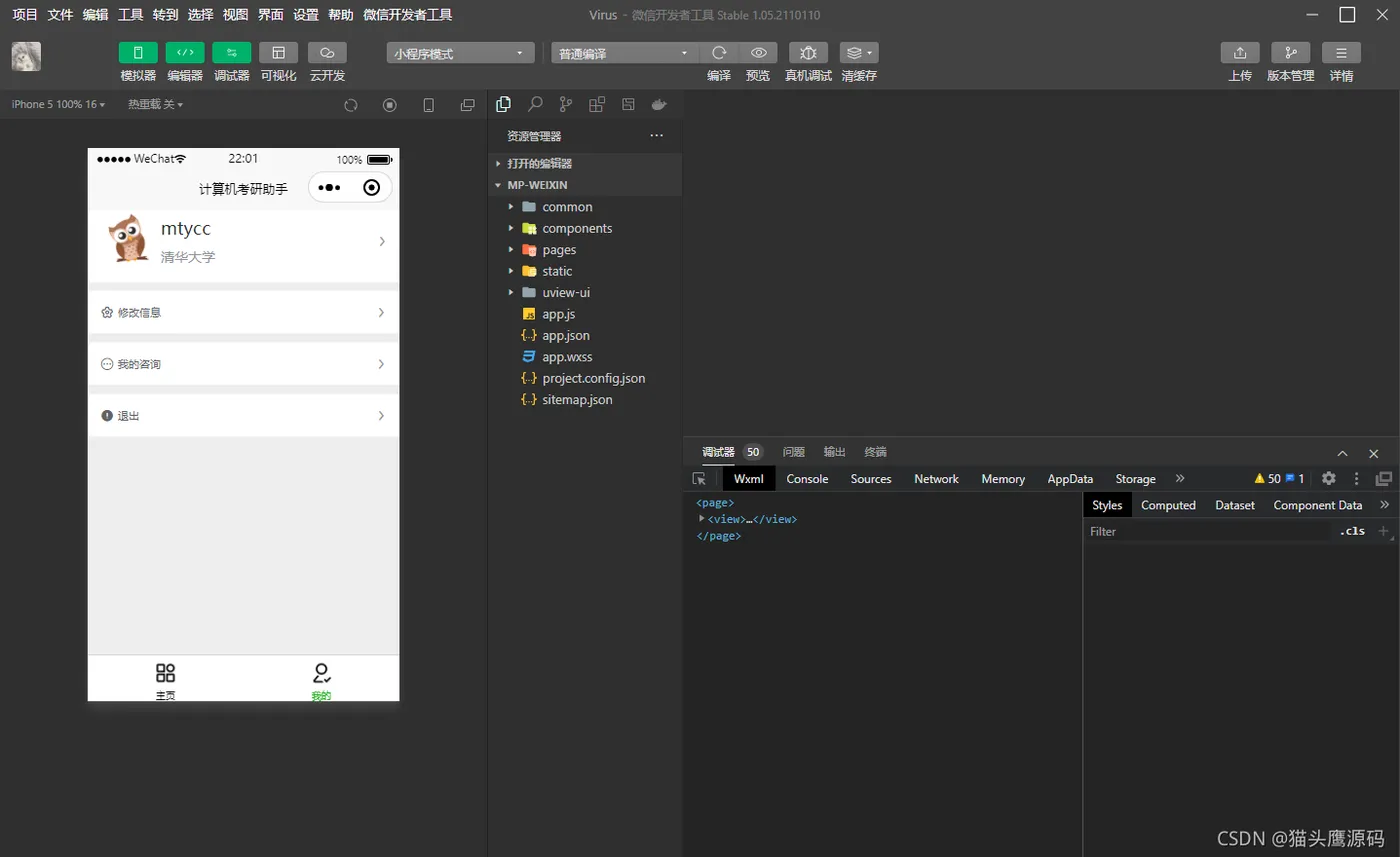Expand the static folder
The image size is (1400, 857).
585,271
